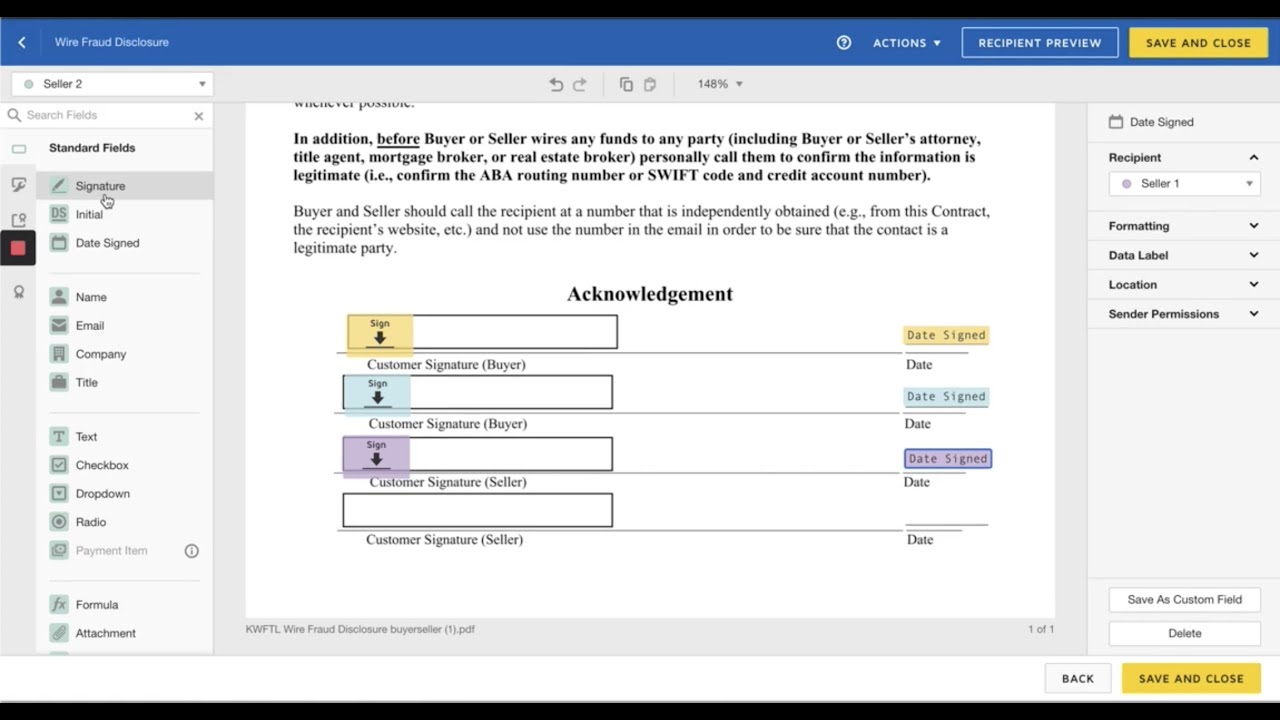Click the Undo arrow icon
1280x720 pixels.
[557, 84]
